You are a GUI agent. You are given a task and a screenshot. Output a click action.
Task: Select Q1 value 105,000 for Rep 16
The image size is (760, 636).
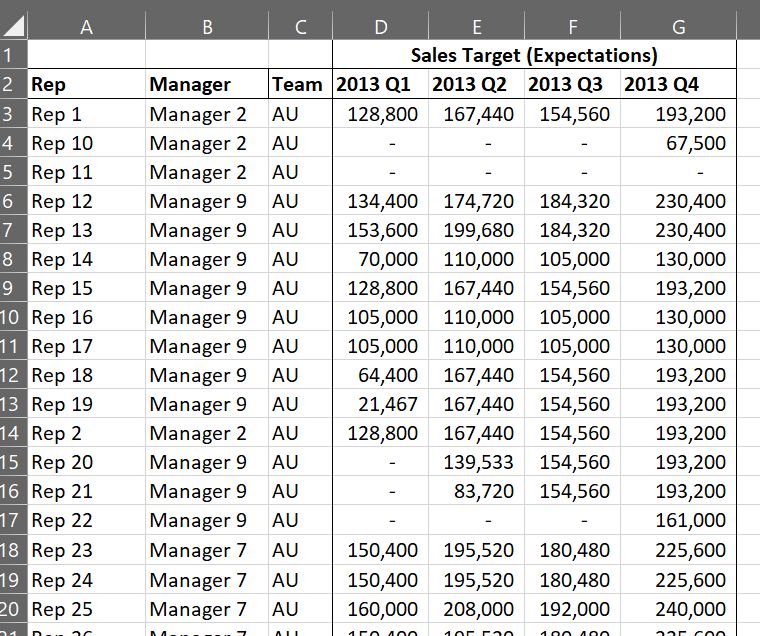click(x=380, y=317)
